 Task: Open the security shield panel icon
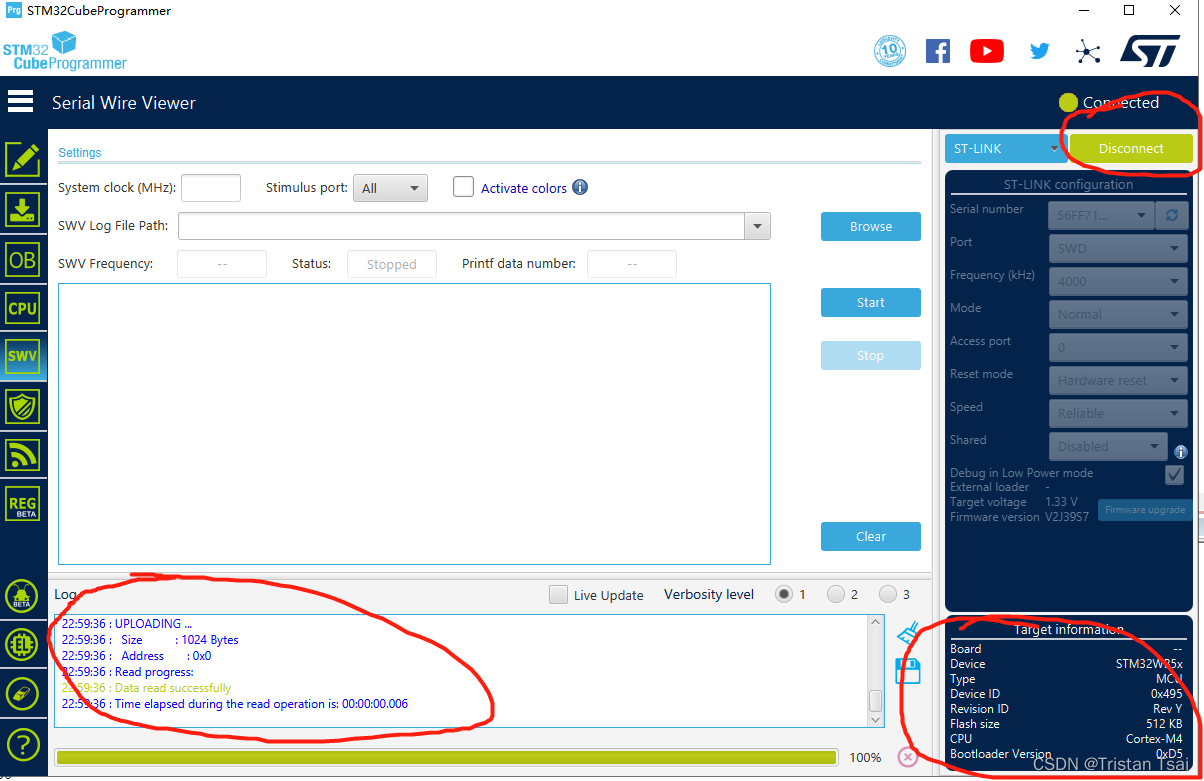tap(23, 406)
